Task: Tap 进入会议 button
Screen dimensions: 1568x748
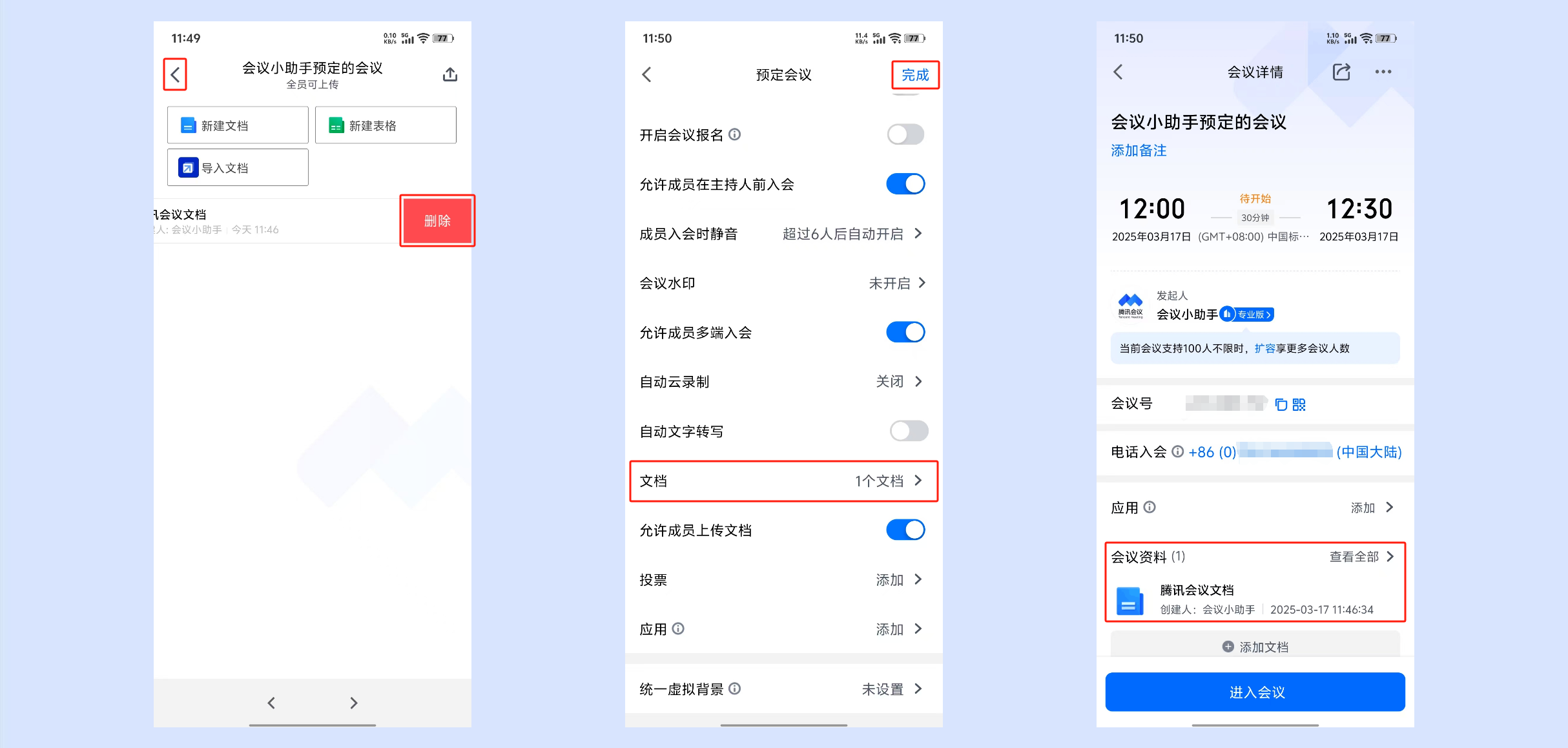Action: click(1255, 692)
